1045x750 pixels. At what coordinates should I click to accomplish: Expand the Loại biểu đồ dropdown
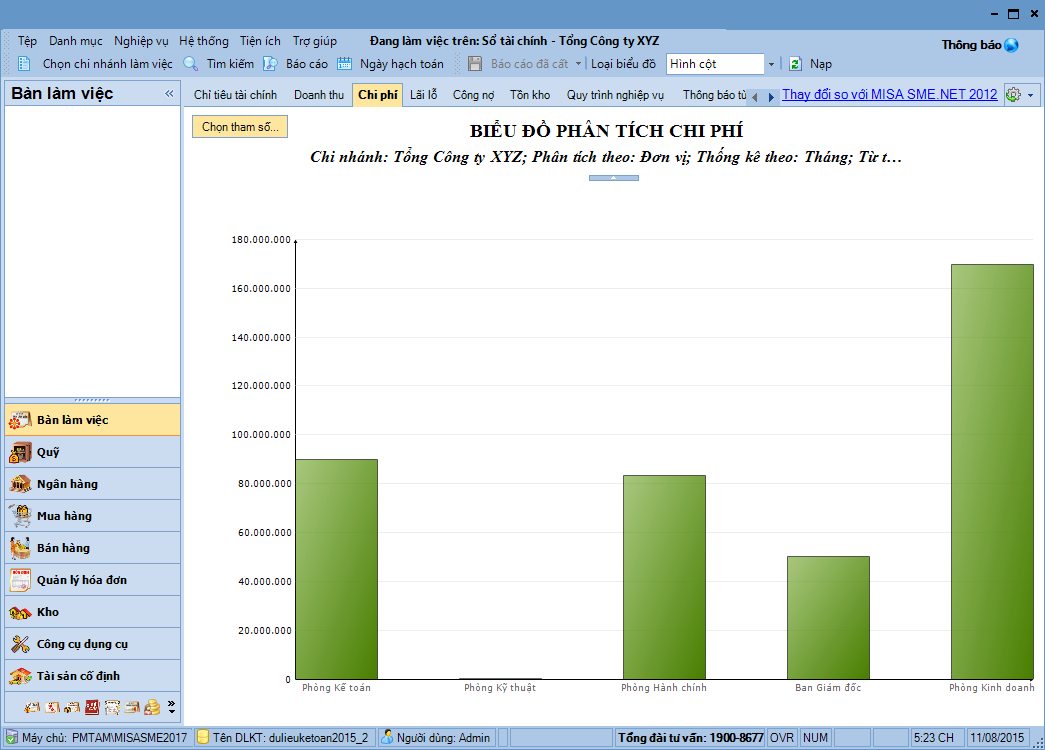(x=771, y=64)
